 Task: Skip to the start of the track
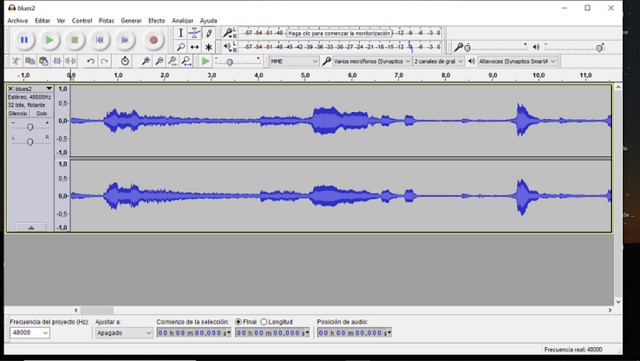point(100,40)
